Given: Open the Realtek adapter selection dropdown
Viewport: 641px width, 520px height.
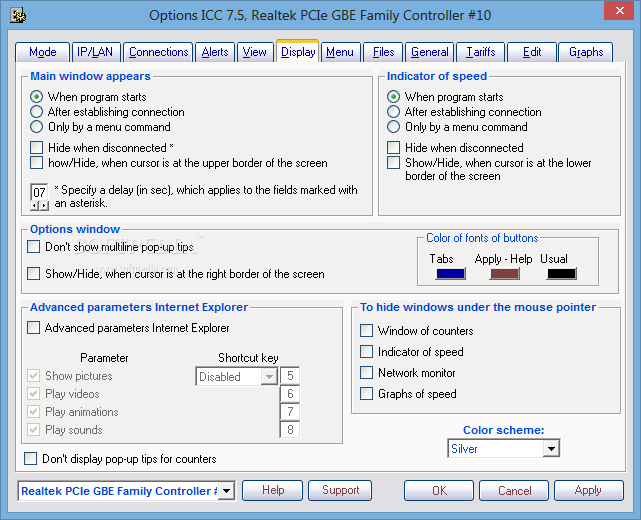Looking at the screenshot, I should [126, 491].
